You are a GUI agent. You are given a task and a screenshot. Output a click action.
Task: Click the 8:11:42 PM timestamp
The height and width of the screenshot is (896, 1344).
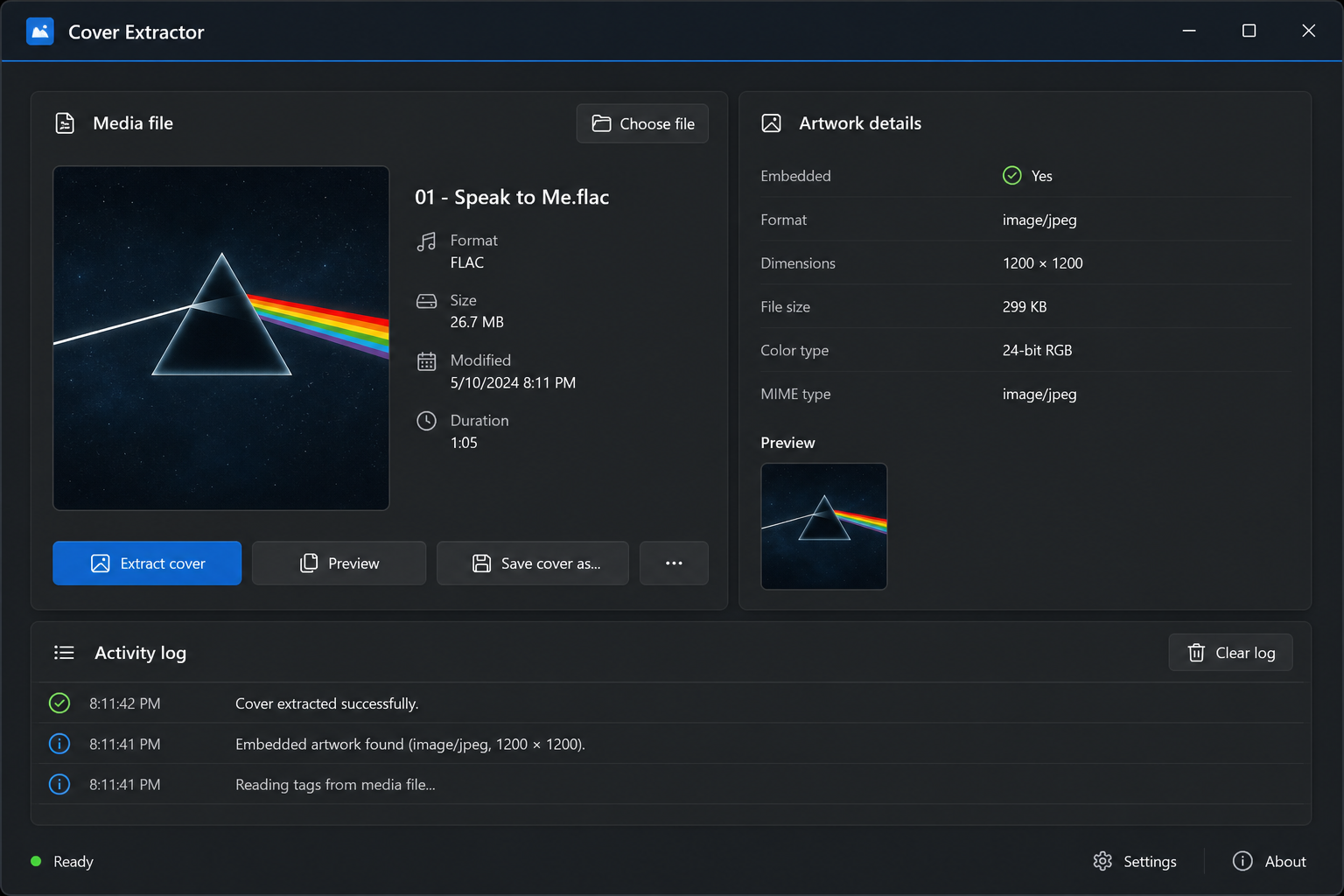point(125,703)
